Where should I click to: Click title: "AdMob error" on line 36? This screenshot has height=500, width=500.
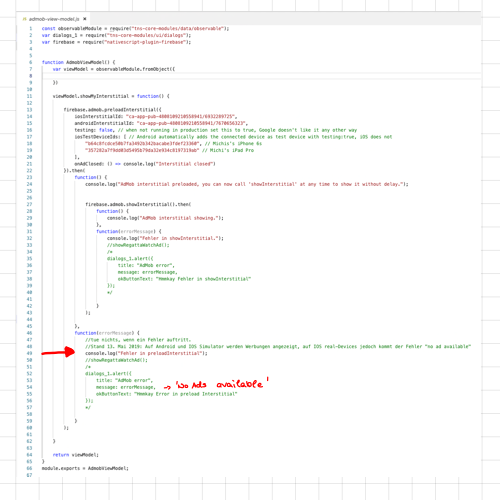click(x=146, y=265)
